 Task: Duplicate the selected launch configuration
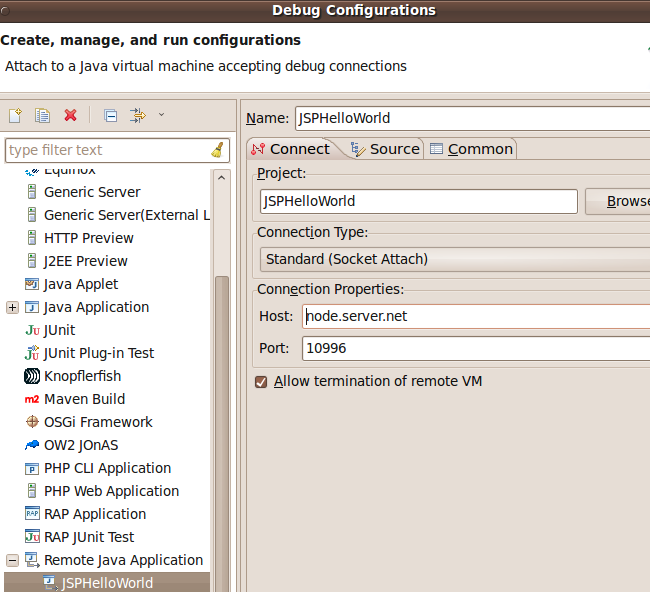[42, 115]
